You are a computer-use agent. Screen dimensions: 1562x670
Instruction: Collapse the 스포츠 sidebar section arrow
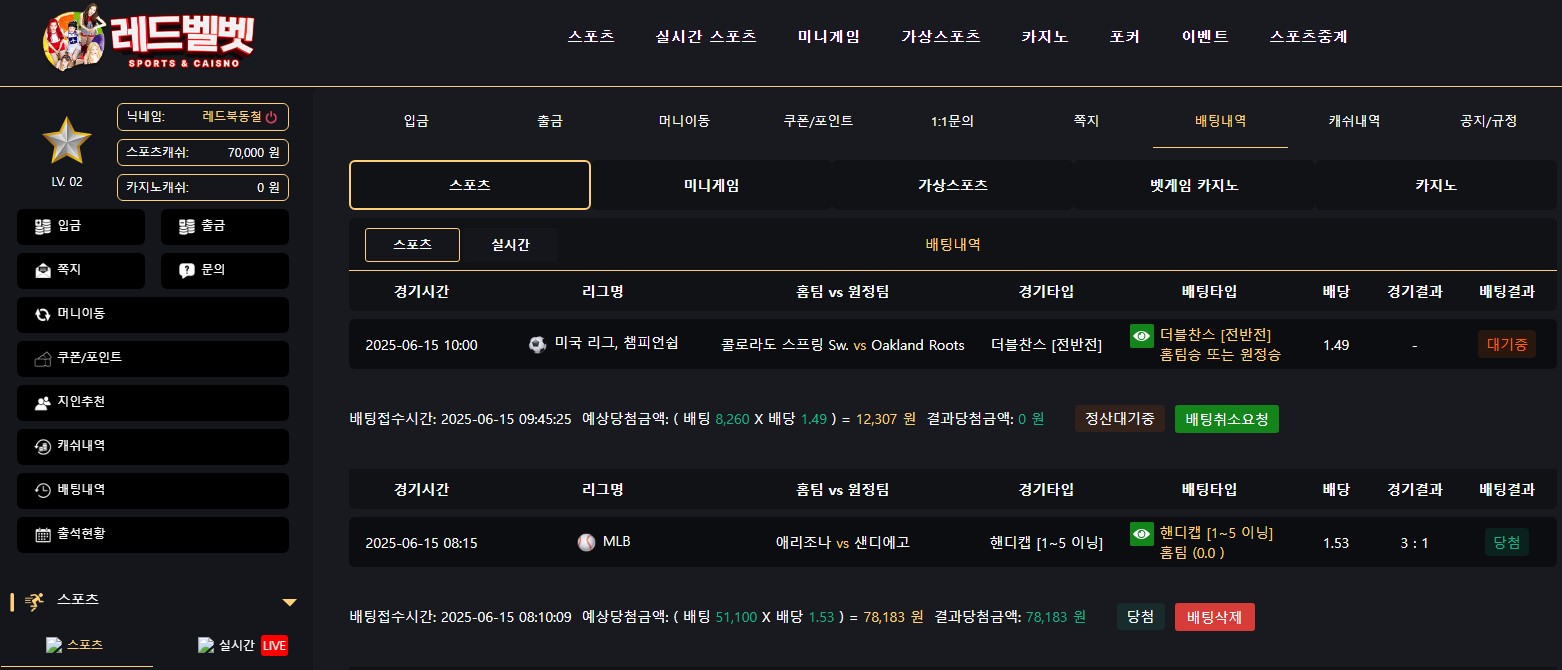coord(289,602)
